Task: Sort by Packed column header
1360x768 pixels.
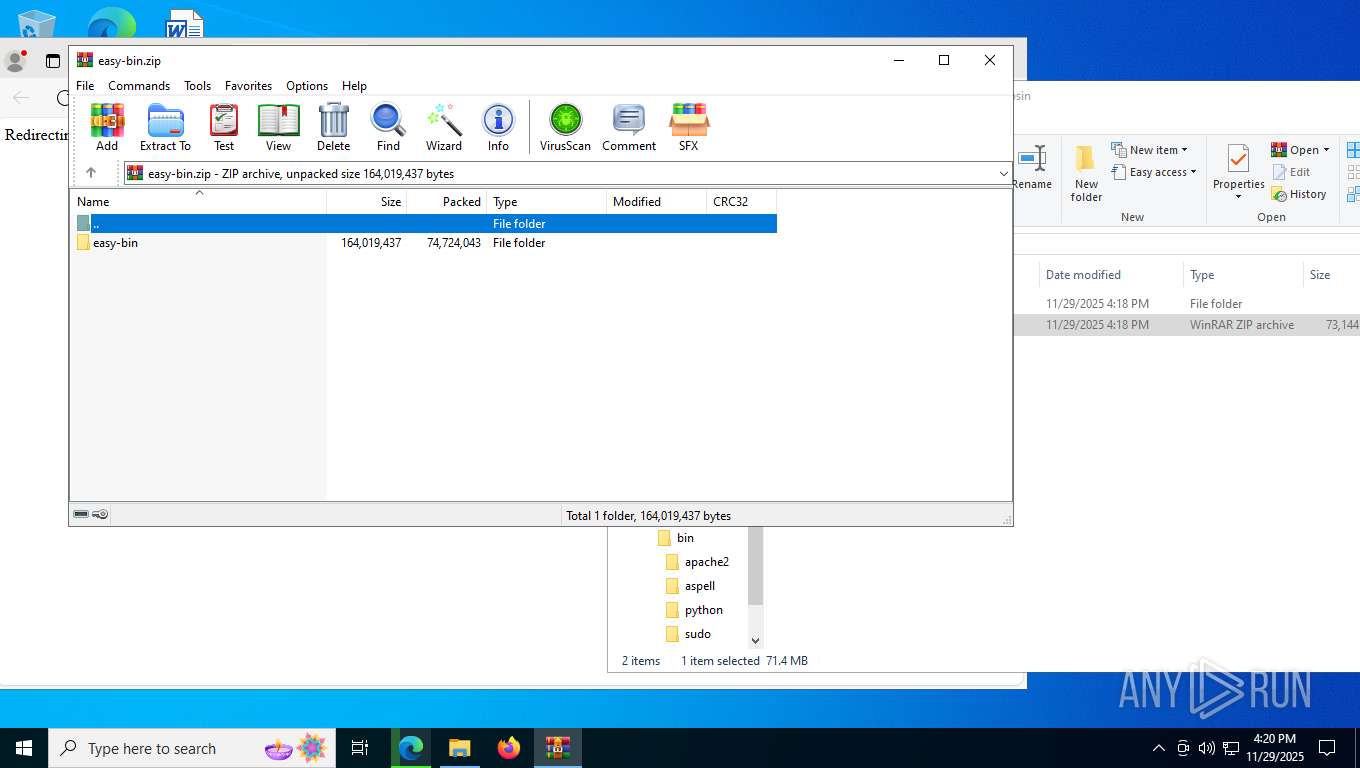Action: click(447, 202)
